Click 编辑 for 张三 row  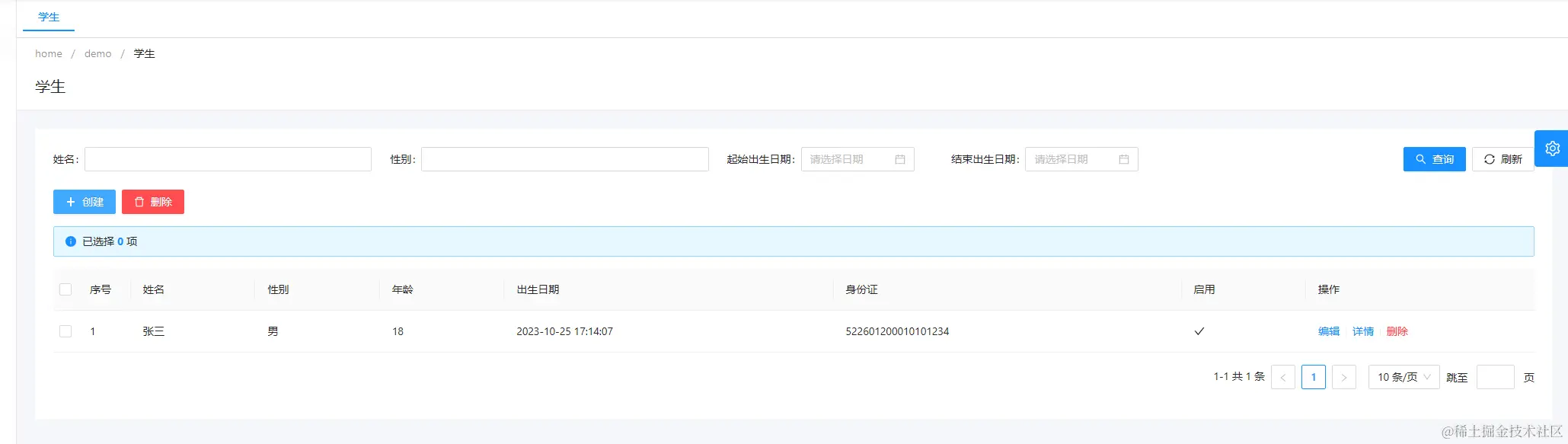coord(1329,331)
